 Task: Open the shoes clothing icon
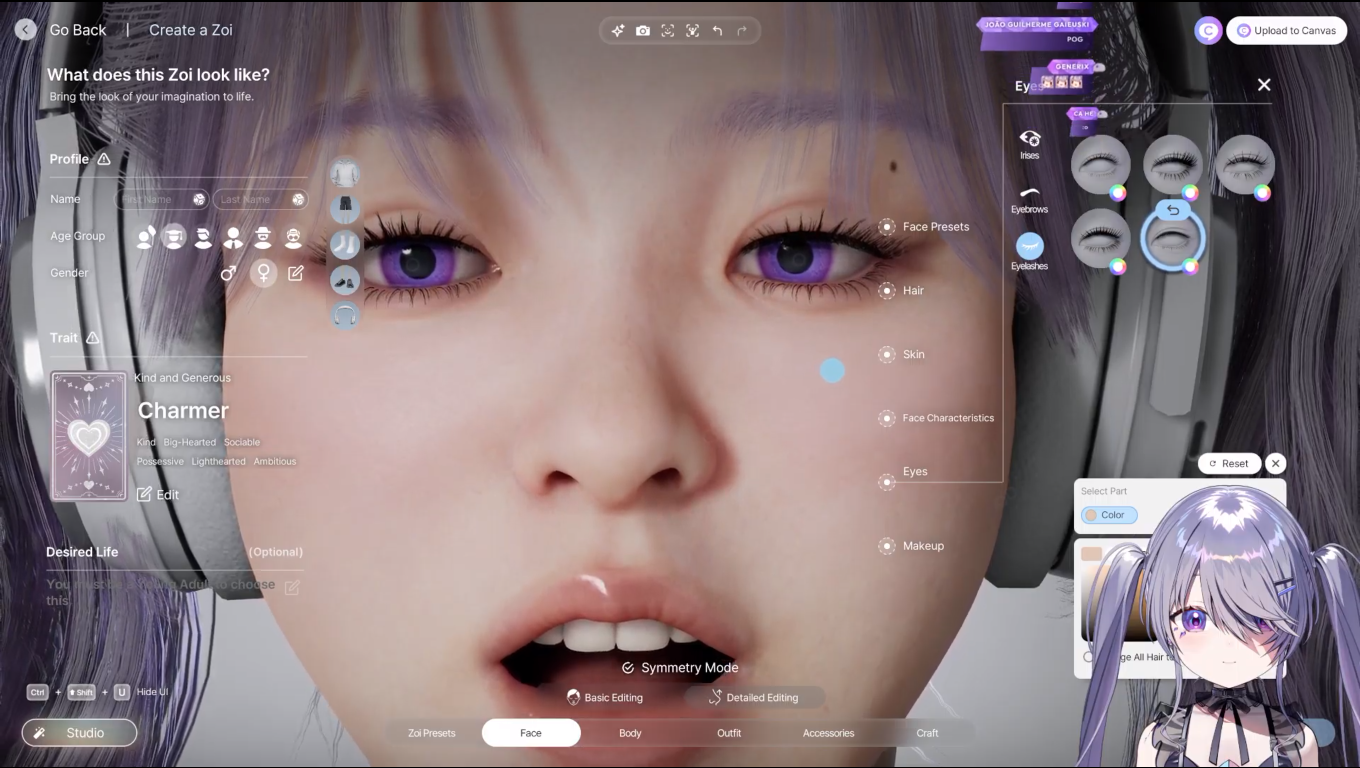pyautogui.click(x=345, y=280)
